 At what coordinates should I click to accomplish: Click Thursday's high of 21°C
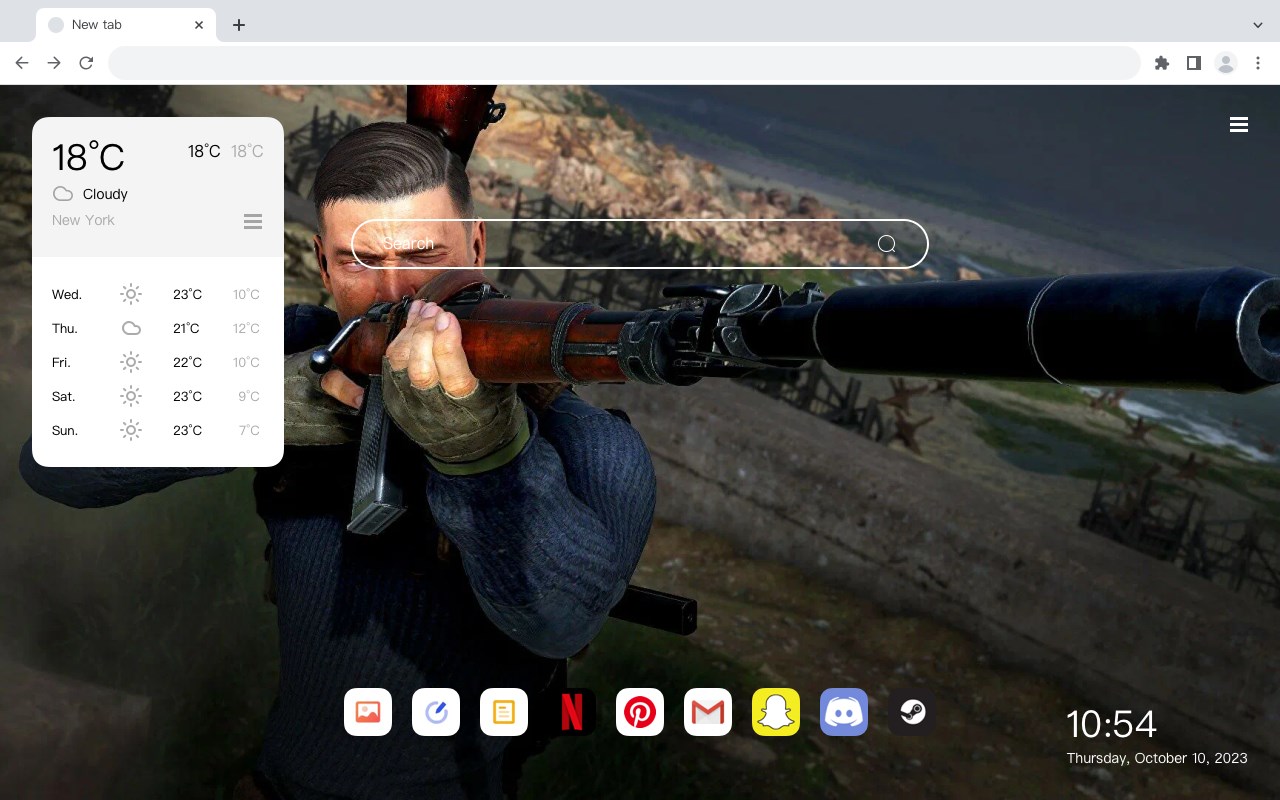tap(186, 328)
